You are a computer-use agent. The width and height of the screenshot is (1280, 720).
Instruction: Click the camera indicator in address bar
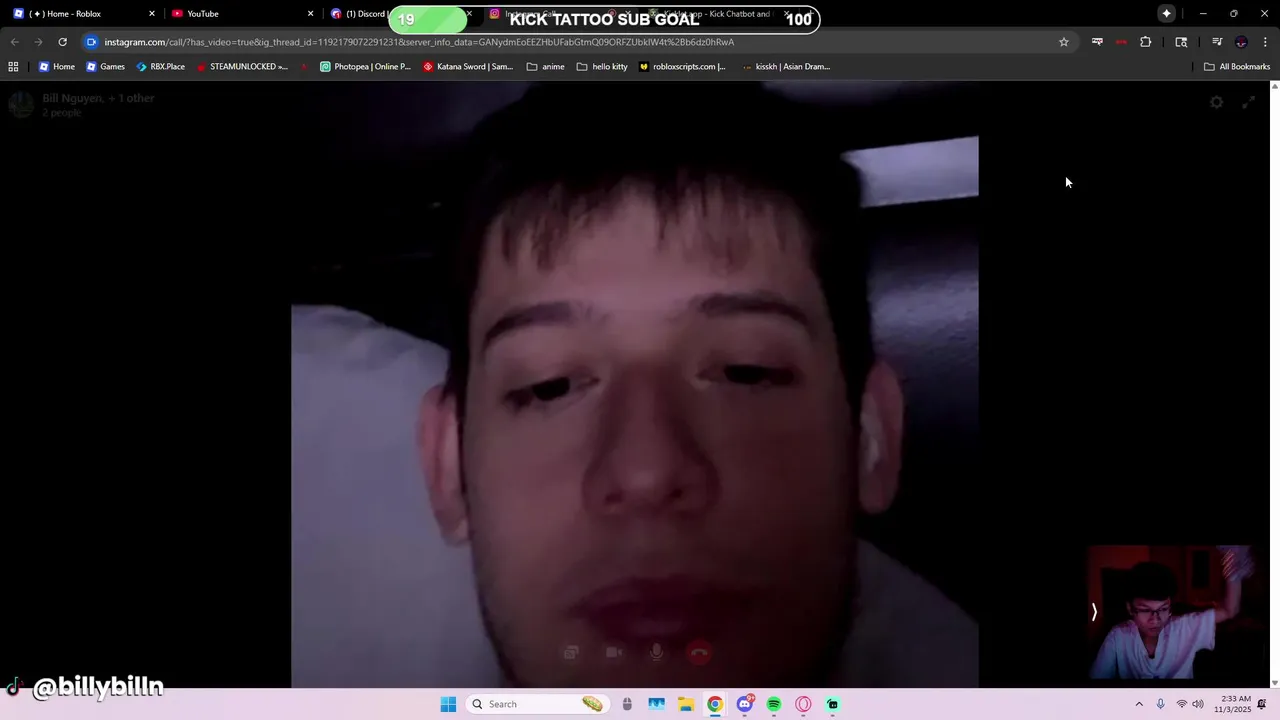pos(91,42)
